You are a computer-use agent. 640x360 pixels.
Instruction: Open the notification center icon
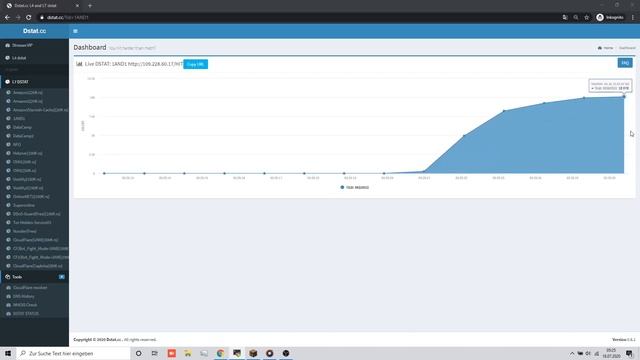click(x=629, y=353)
